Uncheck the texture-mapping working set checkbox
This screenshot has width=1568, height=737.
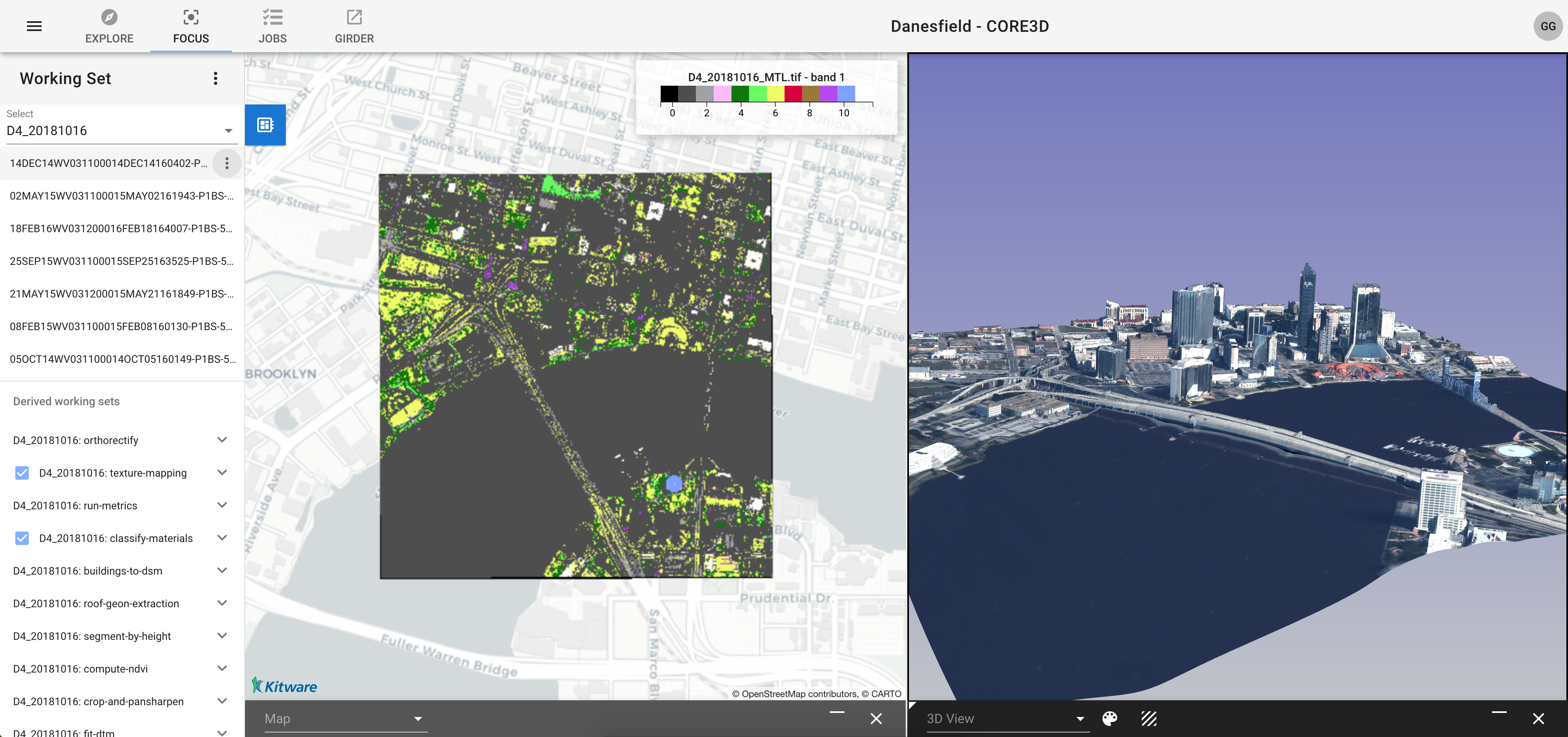tap(22, 473)
